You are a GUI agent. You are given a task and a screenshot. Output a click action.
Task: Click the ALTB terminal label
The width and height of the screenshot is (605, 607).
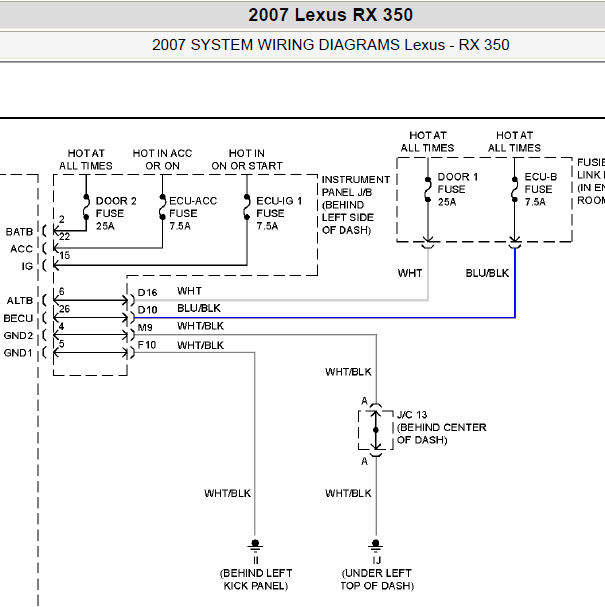(x=20, y=301)
